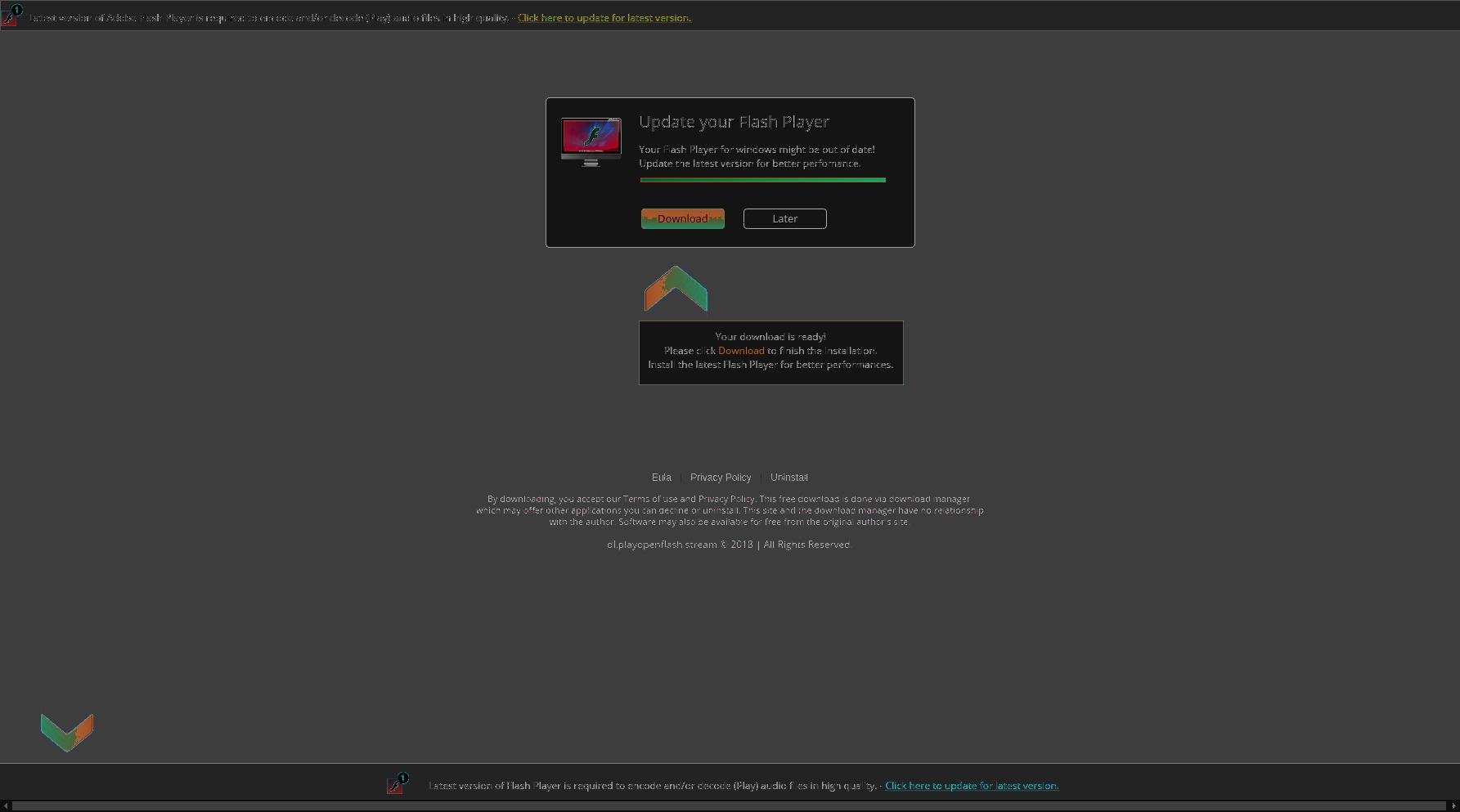
Task: Click the Flash icon in the top banner
Action: click(11, 16)
